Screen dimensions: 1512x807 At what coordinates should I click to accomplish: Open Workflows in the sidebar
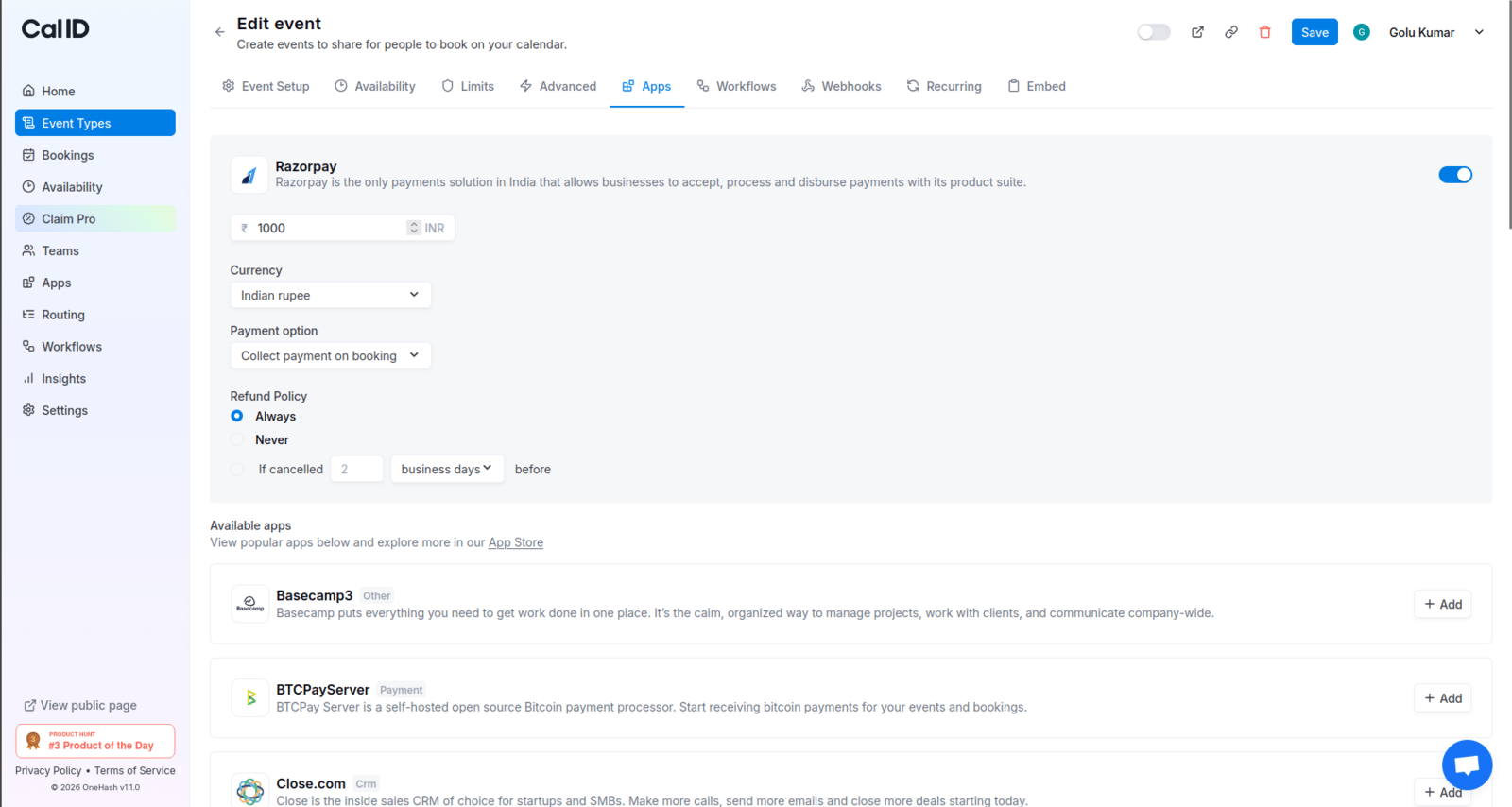coord(95,347)
